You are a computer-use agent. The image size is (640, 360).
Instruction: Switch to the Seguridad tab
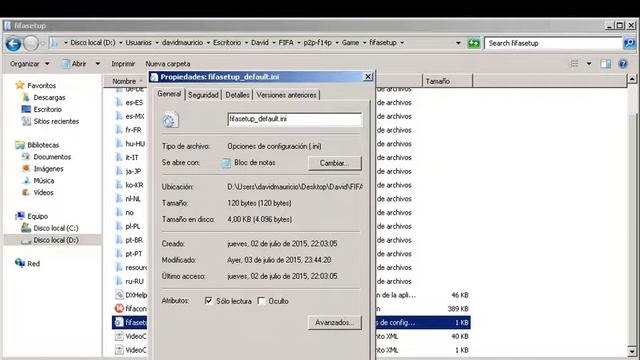(x=203, y=95)
